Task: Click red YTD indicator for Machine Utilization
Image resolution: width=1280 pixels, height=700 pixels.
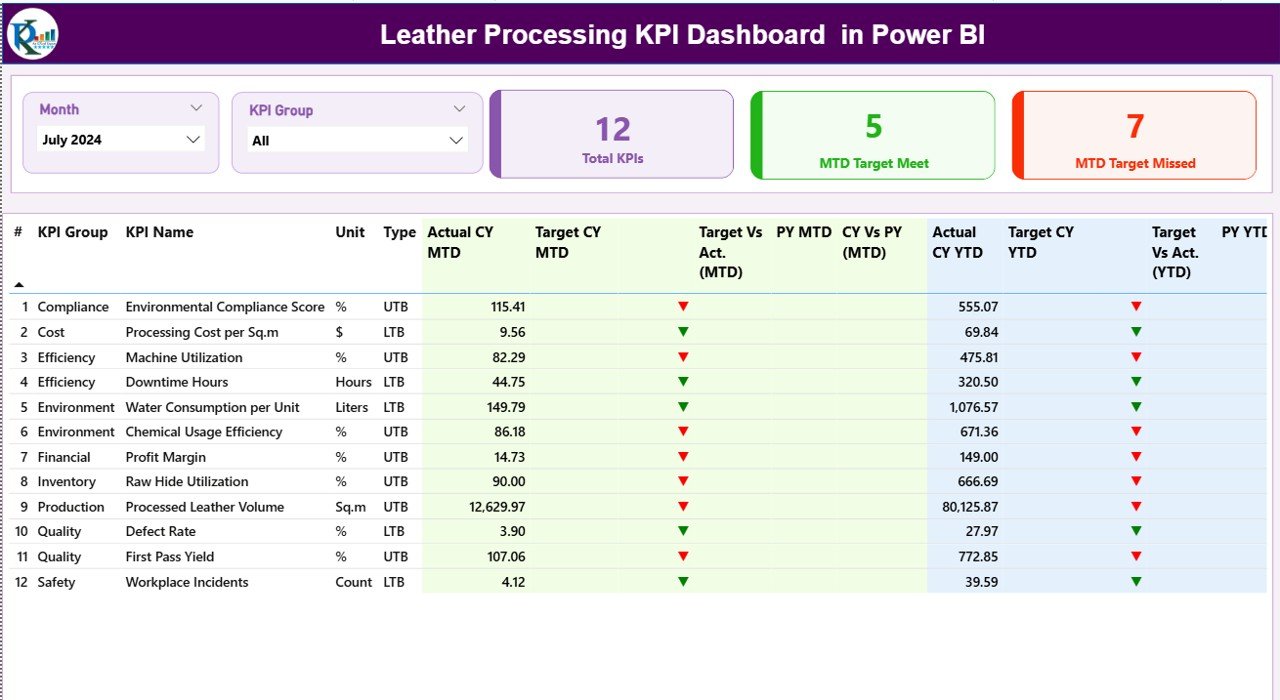Action: coord(1136,356)
